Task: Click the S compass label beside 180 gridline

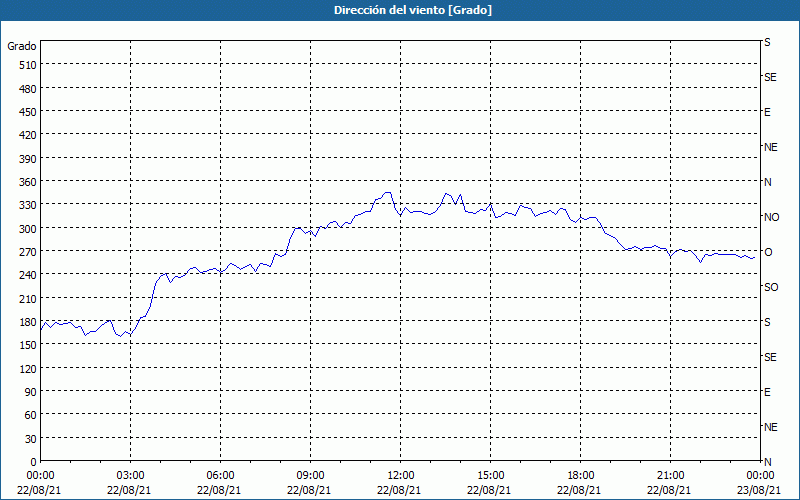Action: 767,322
